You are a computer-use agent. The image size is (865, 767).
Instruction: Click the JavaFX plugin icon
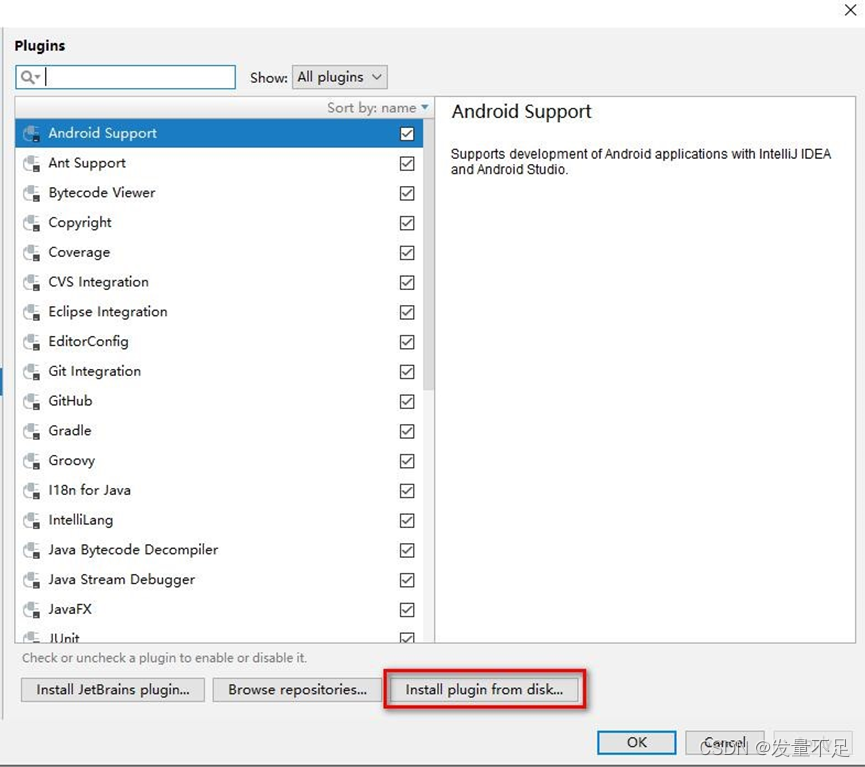[x=31, y=610]
